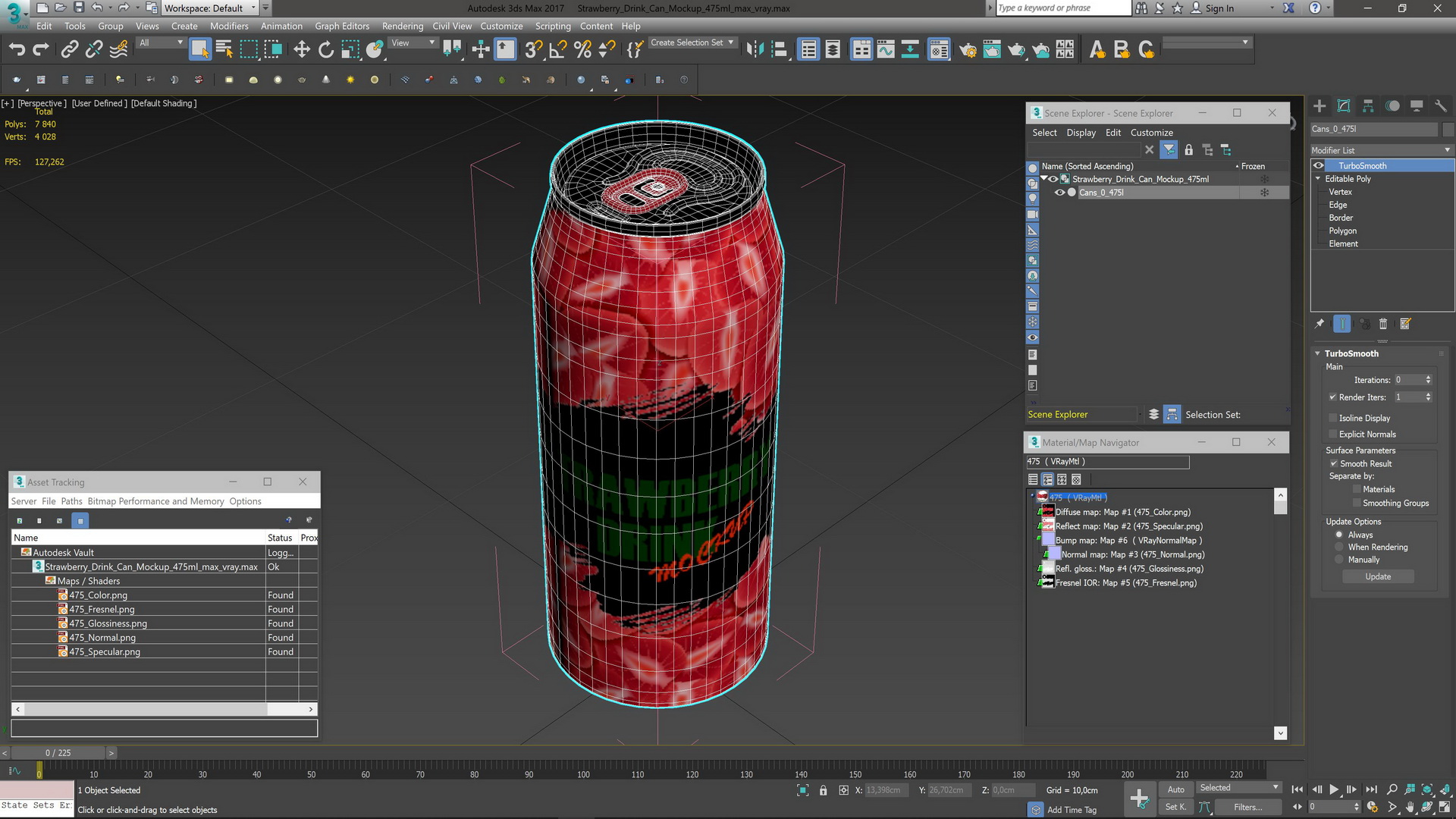Click the Sign In user icon
1456x819 pixels.
[1197, 8]
